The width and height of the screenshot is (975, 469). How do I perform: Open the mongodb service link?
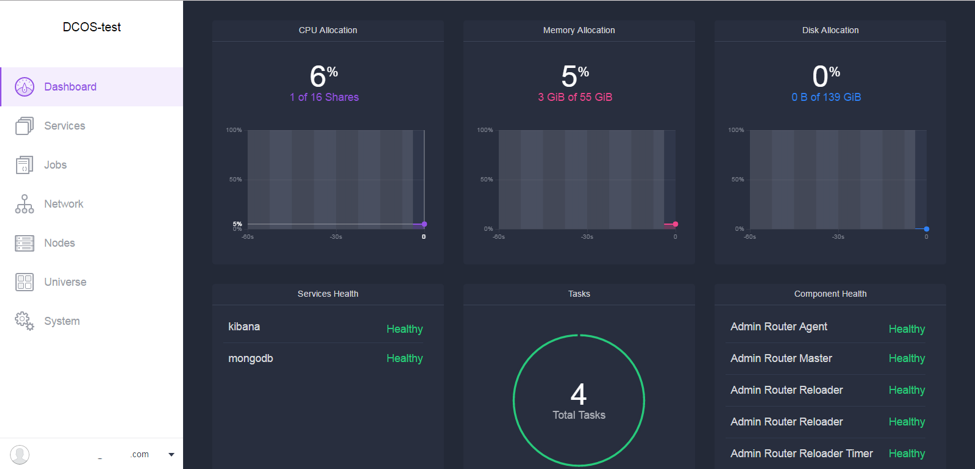pos(250,358)
